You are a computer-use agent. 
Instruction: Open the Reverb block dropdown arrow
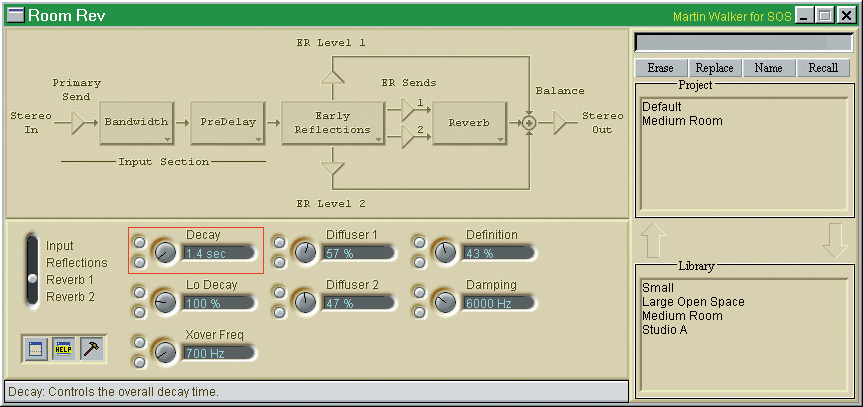pyautogui.click(x=499, y=139)
